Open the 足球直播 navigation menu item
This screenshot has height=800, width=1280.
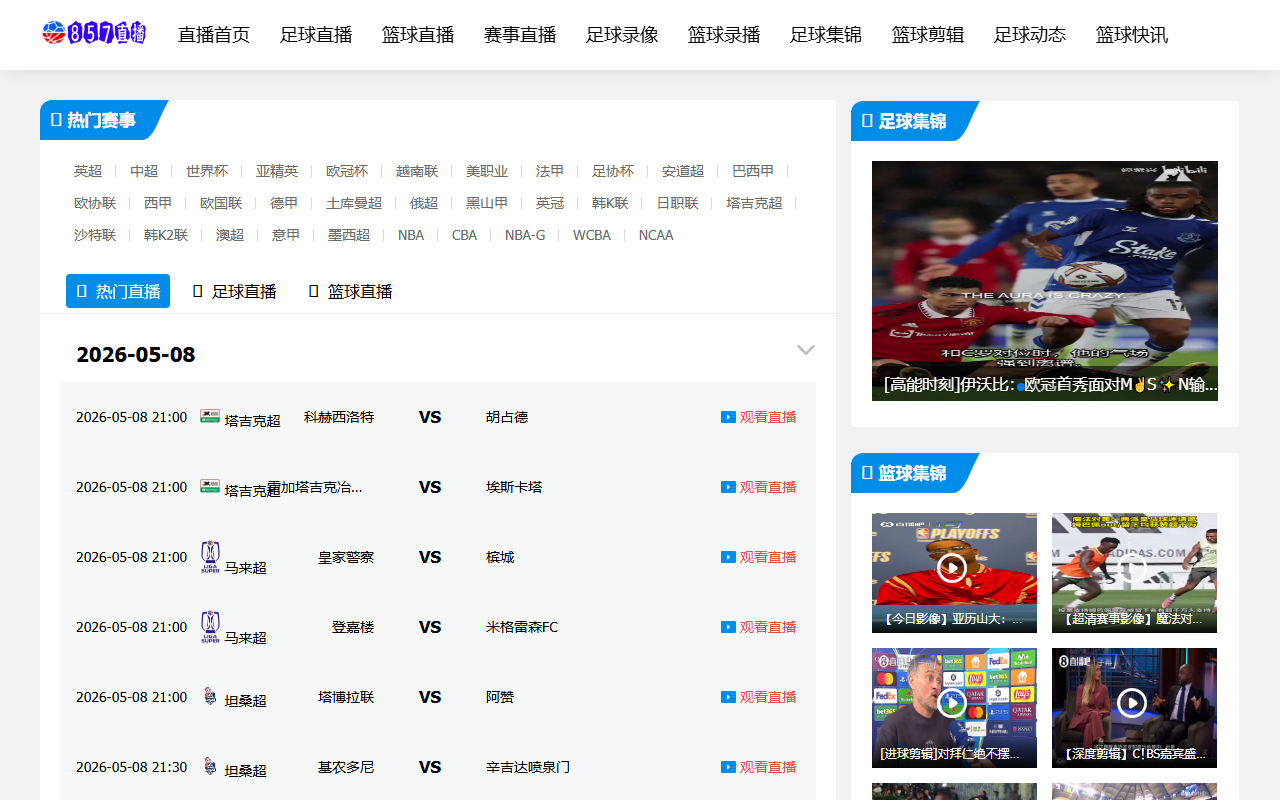(316, 35)
